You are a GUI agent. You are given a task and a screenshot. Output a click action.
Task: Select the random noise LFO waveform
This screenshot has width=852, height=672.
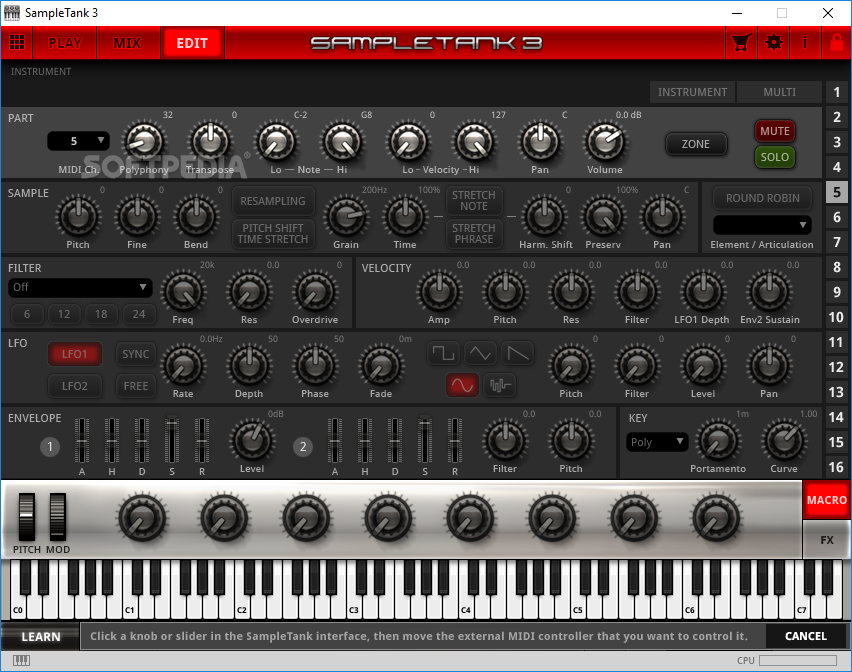pyautogui.click(x=499, y=385)
